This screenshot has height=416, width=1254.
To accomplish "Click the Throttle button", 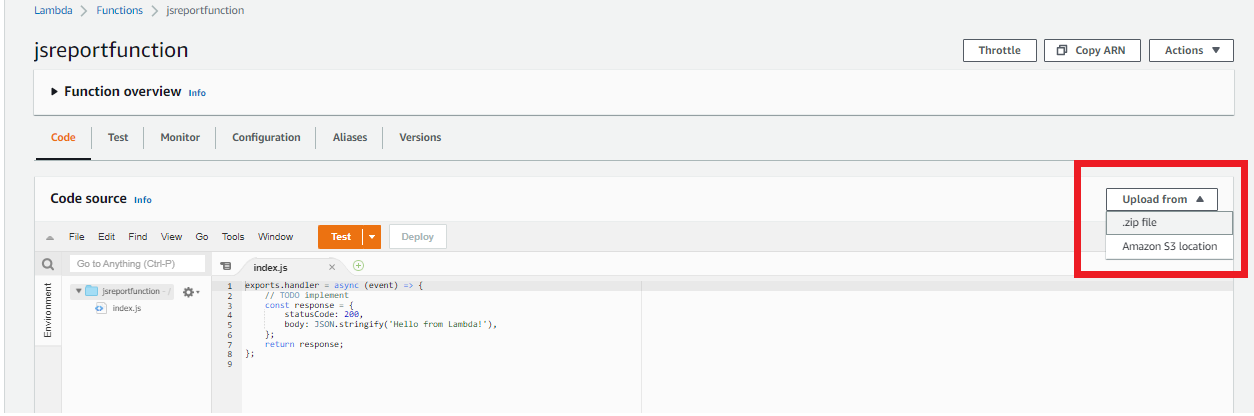I will [999, 50].
